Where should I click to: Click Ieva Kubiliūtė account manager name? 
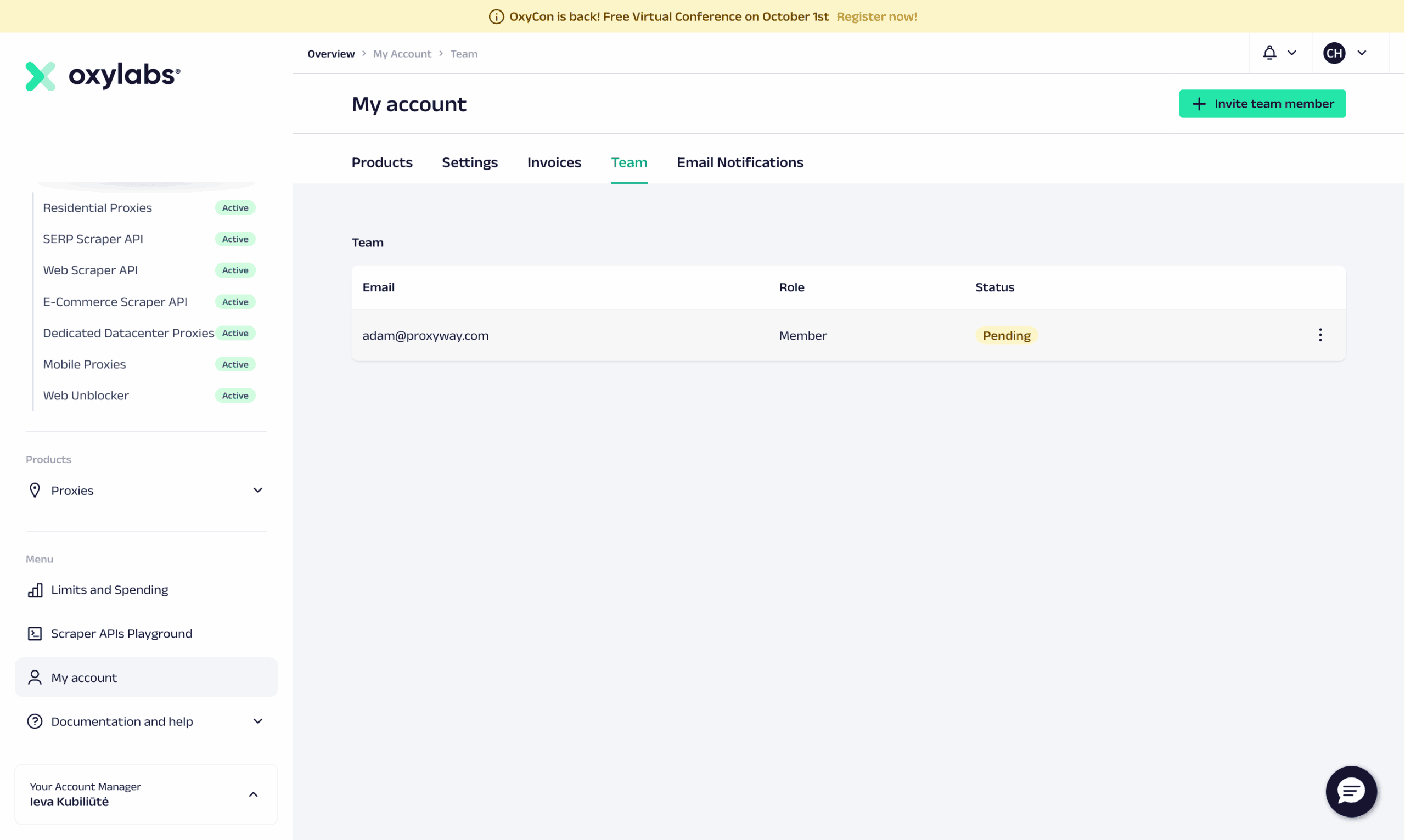pyautogui.click(x=69, y=802)
